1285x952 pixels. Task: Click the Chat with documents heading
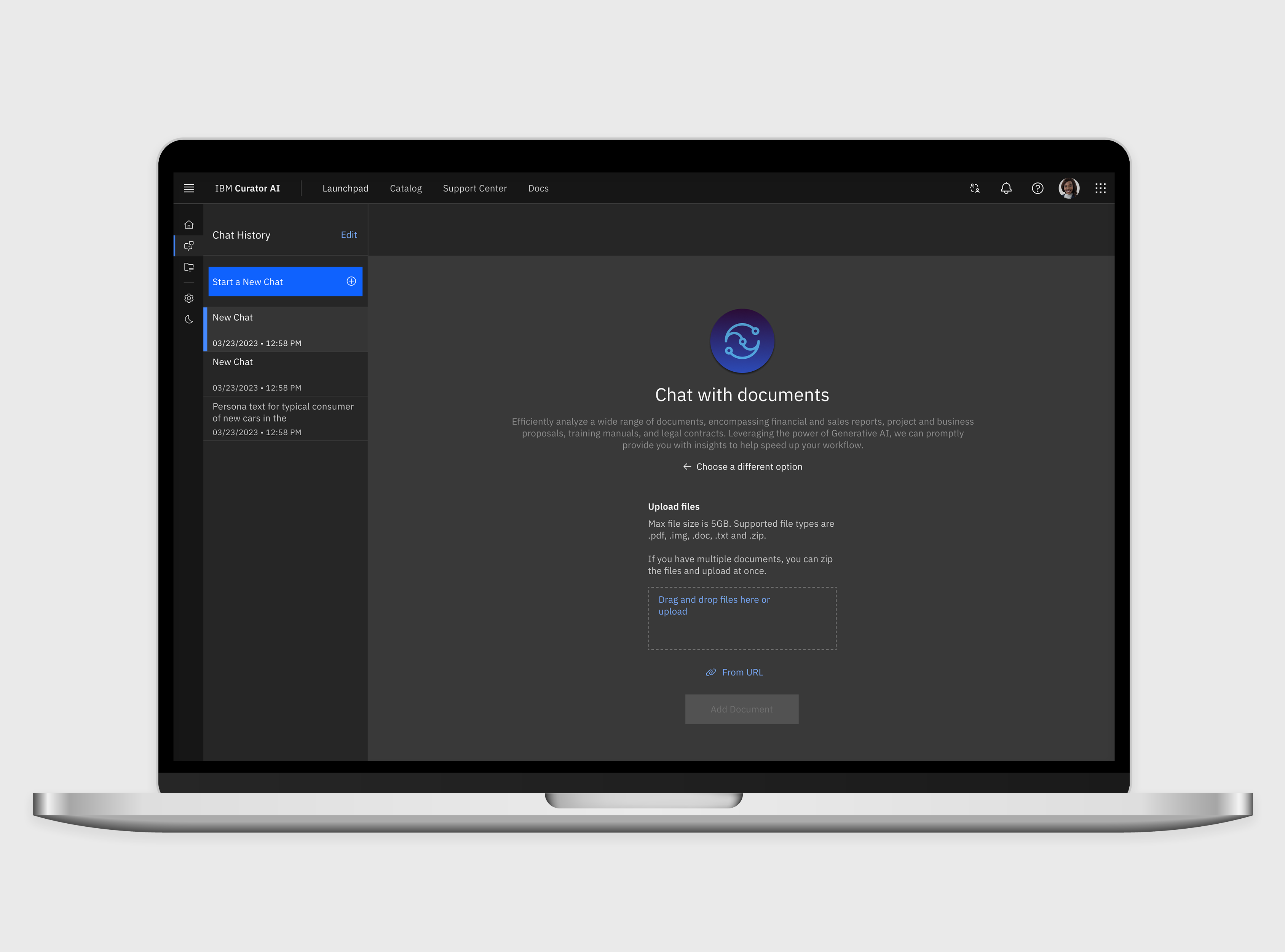(x=742, y=395)
